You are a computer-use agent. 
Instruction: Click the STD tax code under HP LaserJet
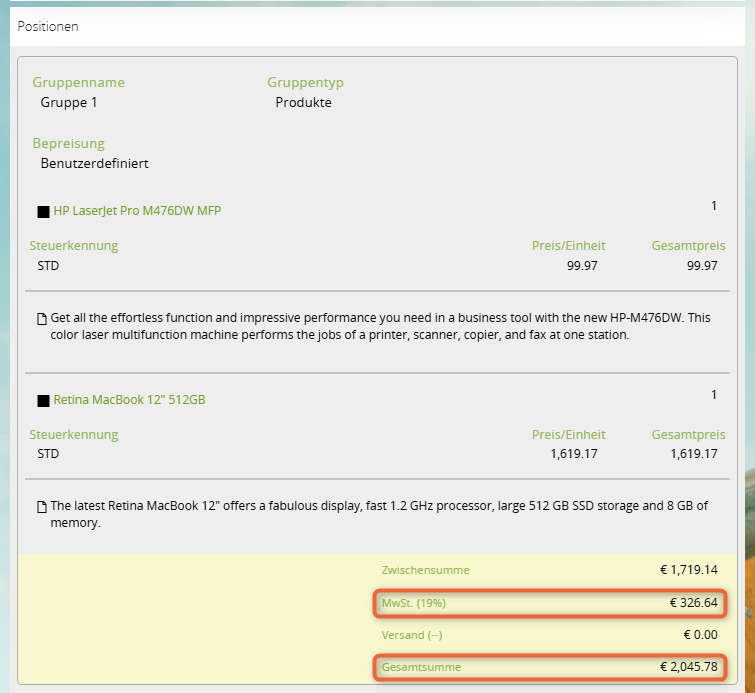tap(48, 266)
